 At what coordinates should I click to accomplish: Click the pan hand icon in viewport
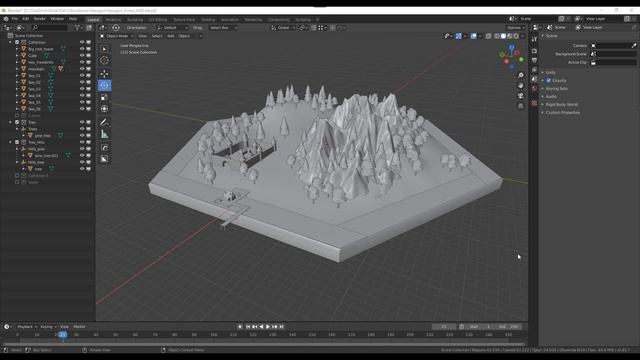[520, 85]
